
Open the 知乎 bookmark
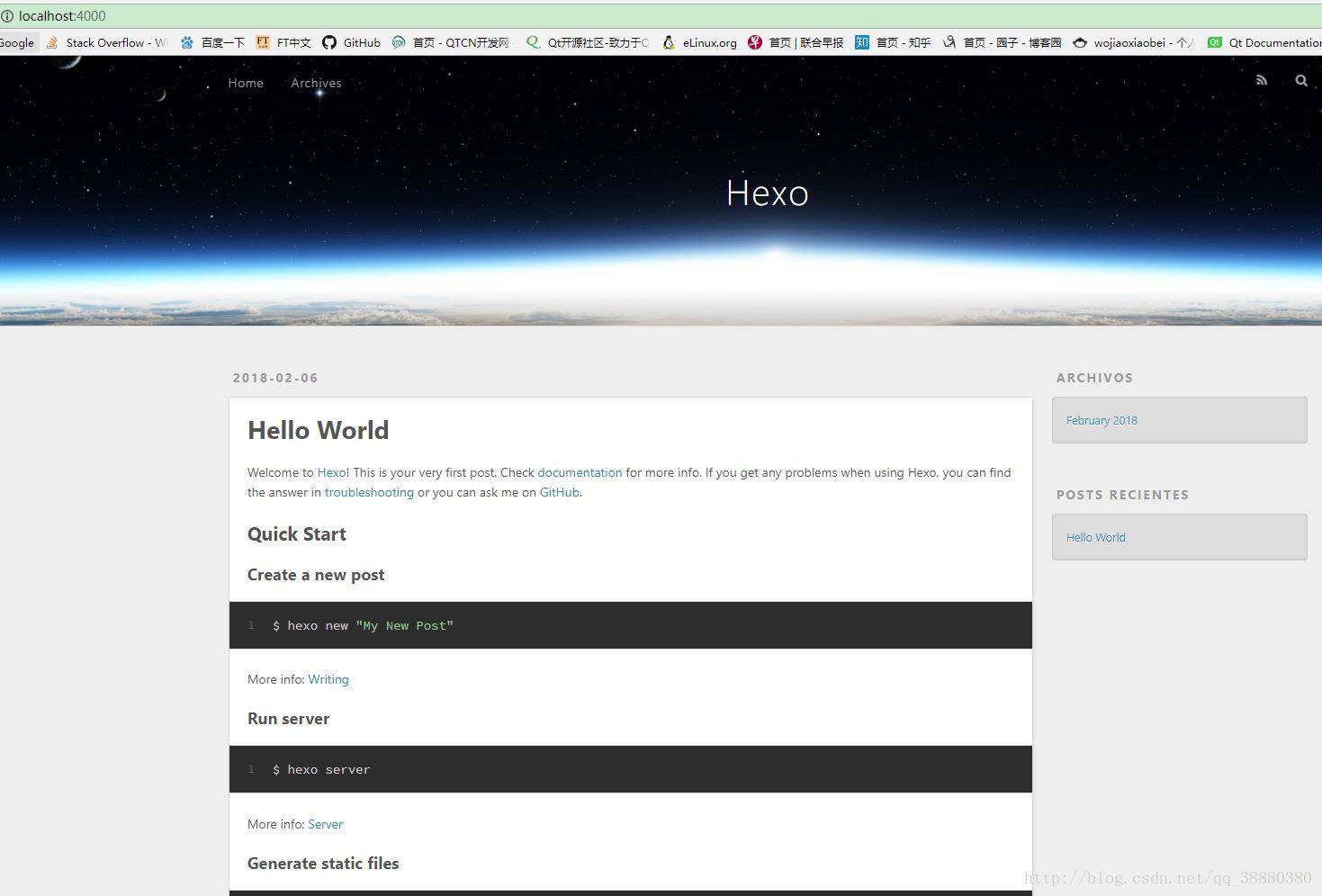click(x=893, y=42)
